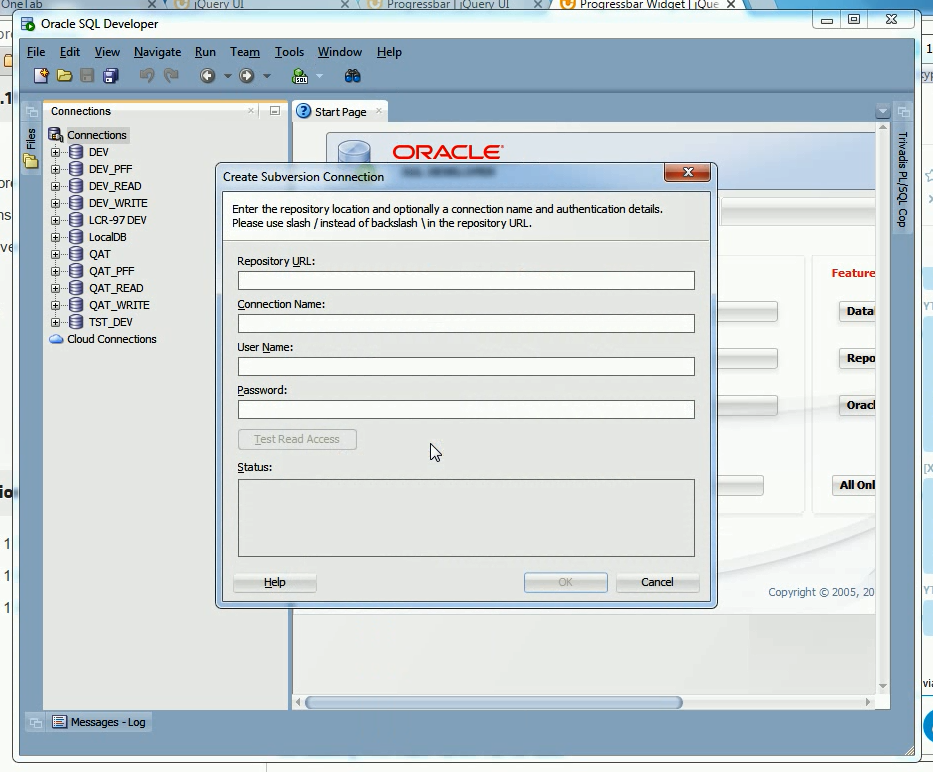This screenshot has width=933, height=772.
Task: Open the Navigate menu
Action: tap(157, 52)
